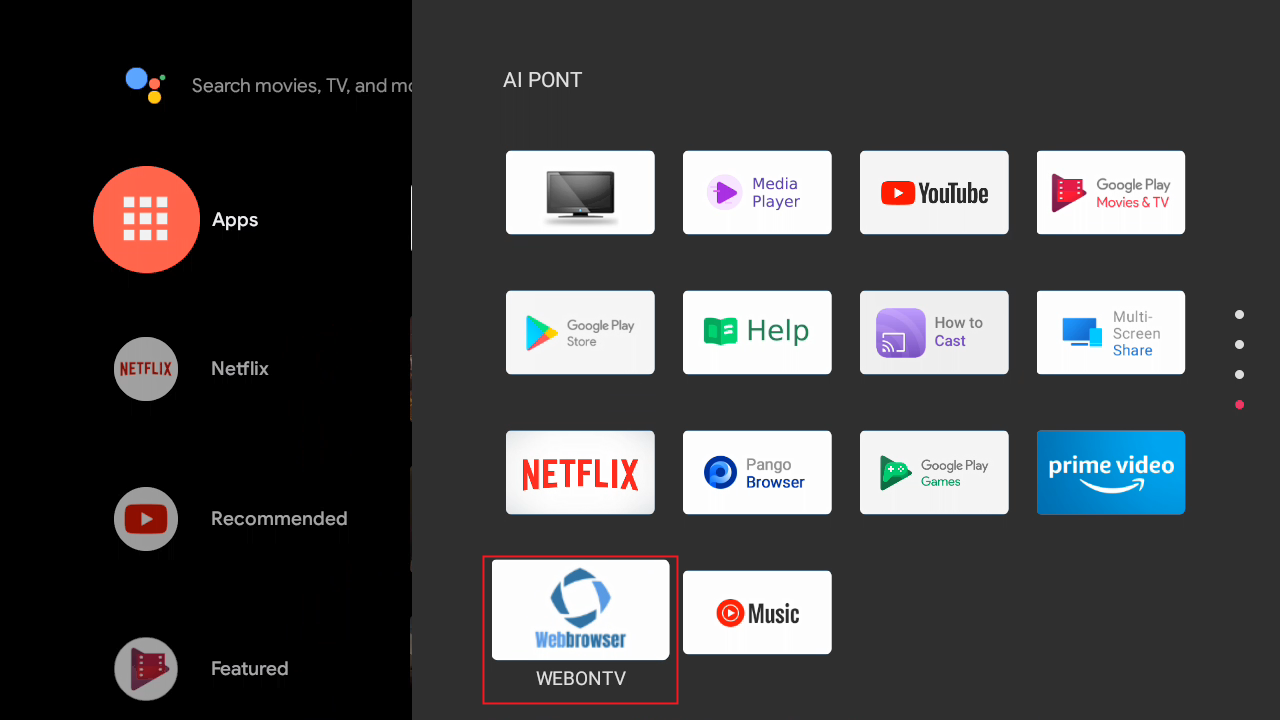The image size is (1280, 720).
Task: Select the Featured row icon
Action: (146, 668)
